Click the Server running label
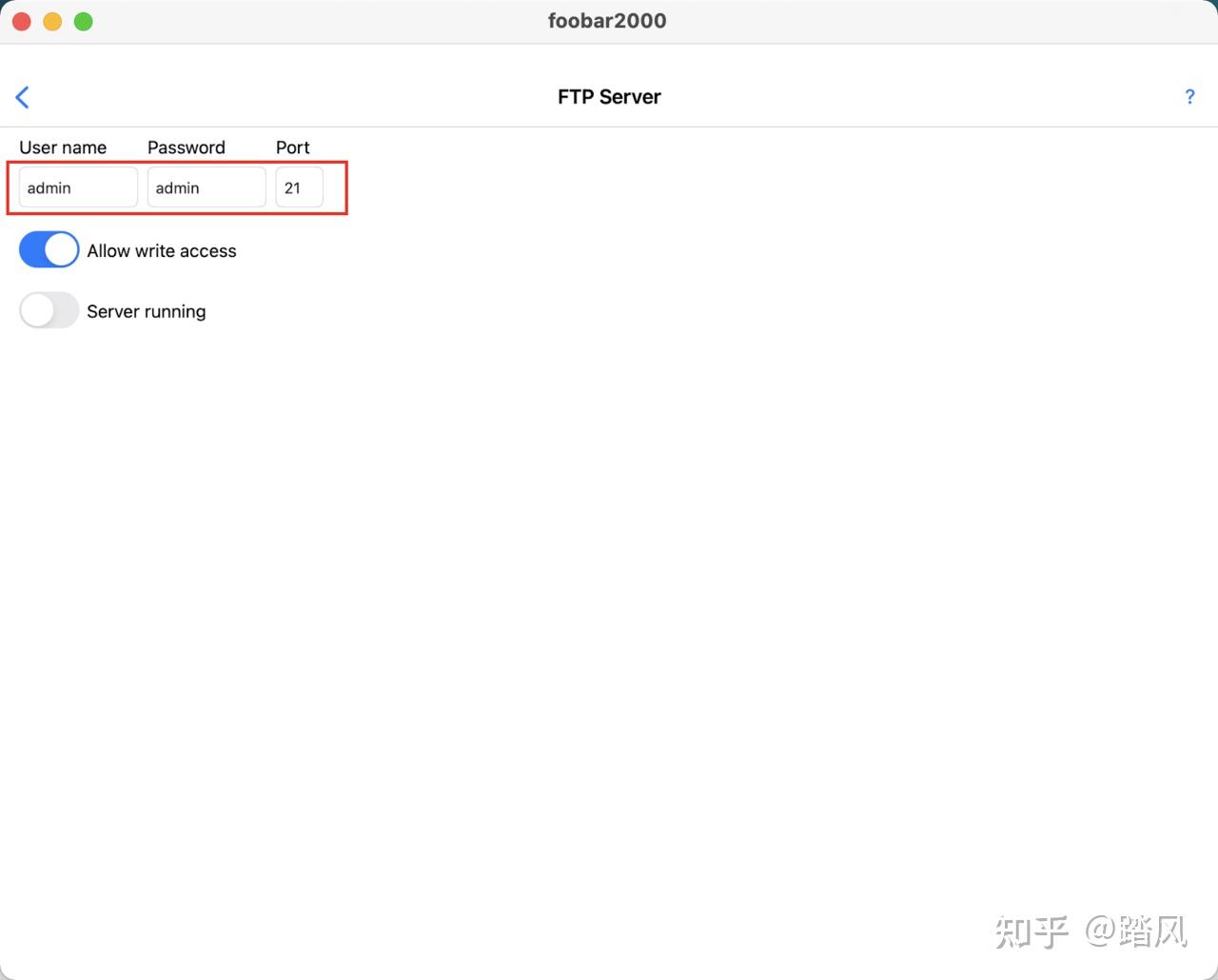 [x=146, y=311]
